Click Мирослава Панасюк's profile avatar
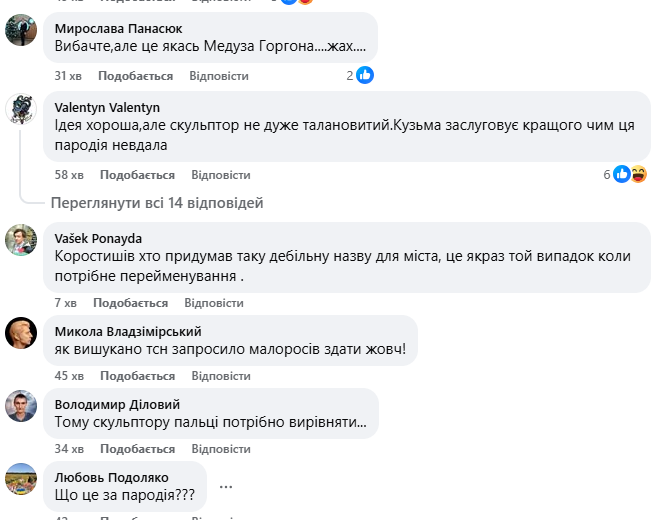Image resolution: width=670 pixels, height=520 pixels. [22, 31]
